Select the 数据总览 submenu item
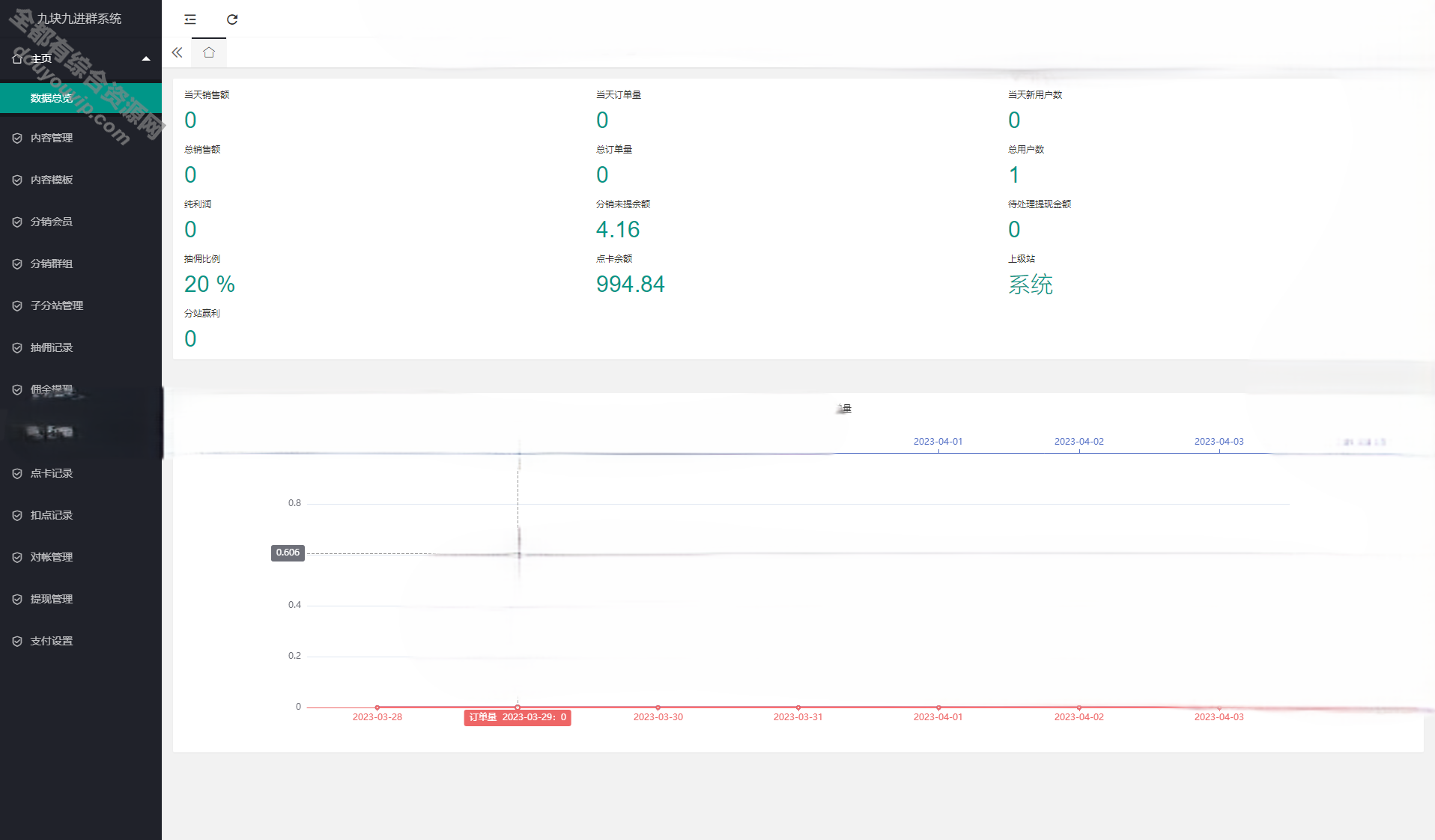 [x=81, y=98]
